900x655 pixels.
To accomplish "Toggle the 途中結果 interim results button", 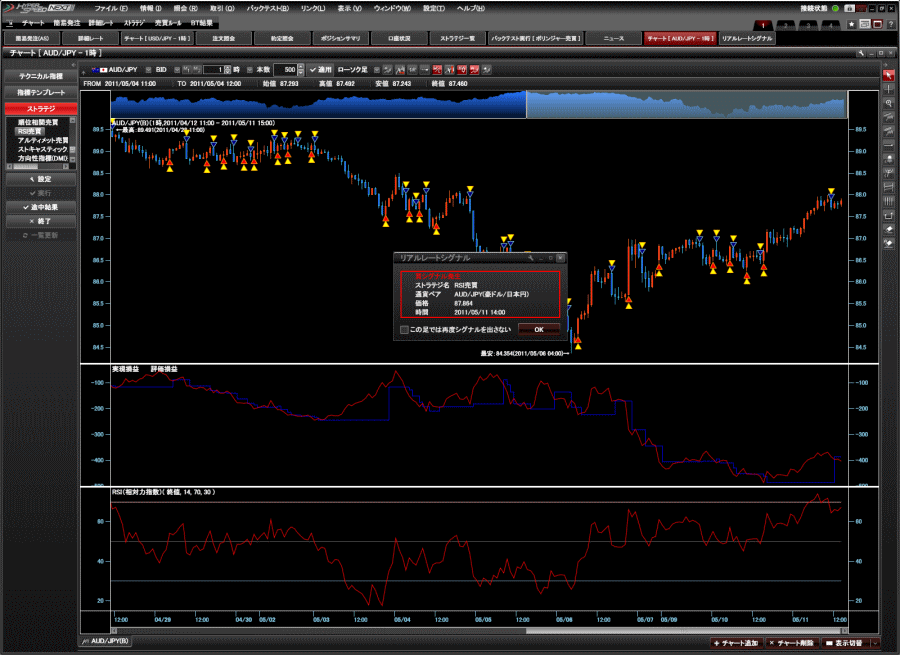I will pos(40,207).
